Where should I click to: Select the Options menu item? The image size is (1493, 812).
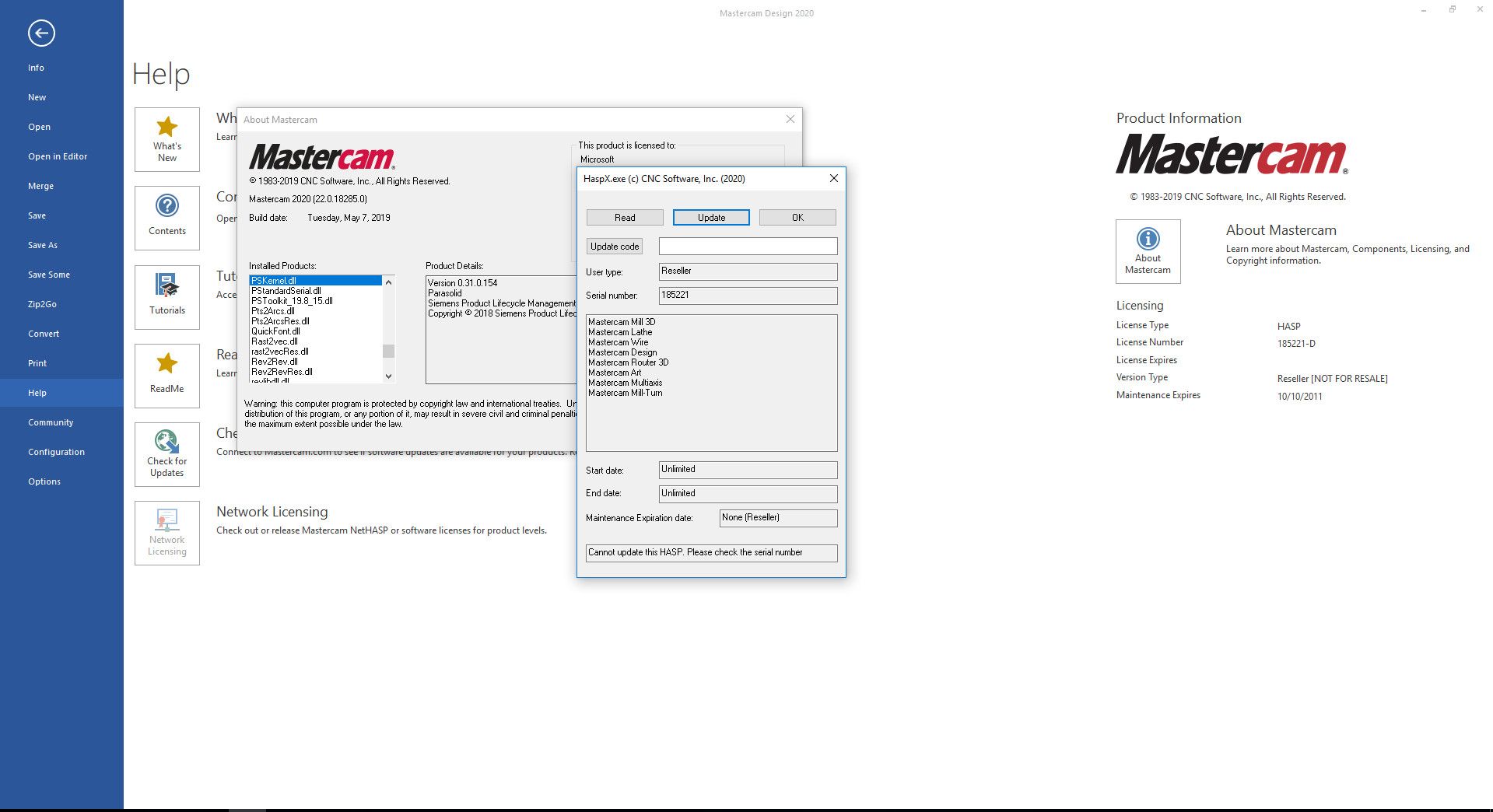pyautogui.click(x=44, y=481)
